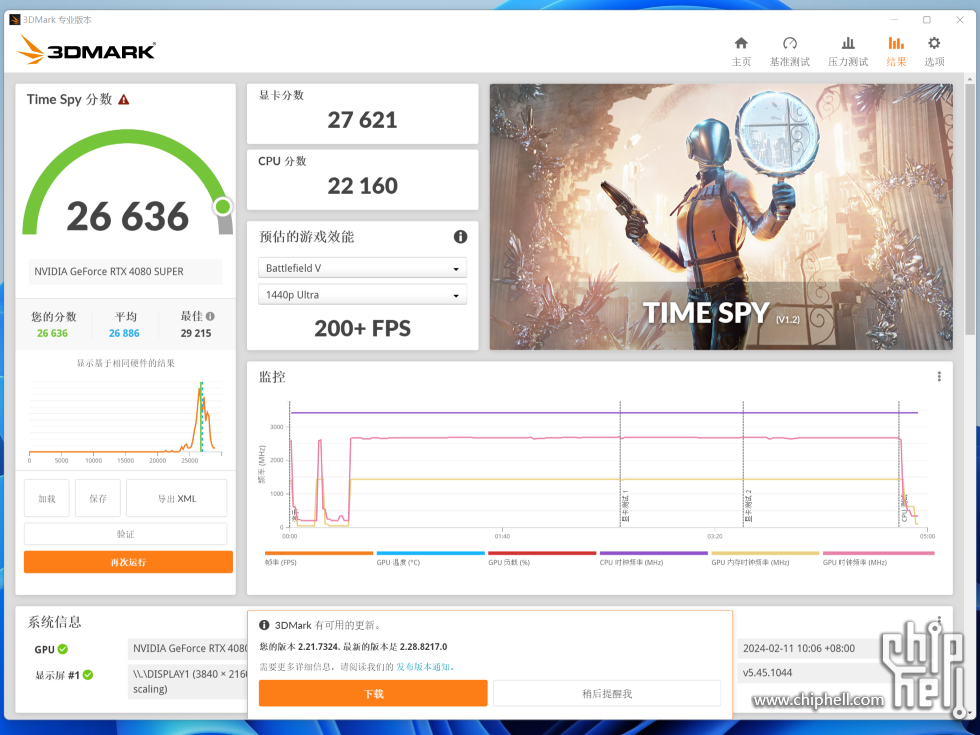The image size is (980, 735).
Task: Open the monitoring panel three-dot menu
Action: (939, 376)
